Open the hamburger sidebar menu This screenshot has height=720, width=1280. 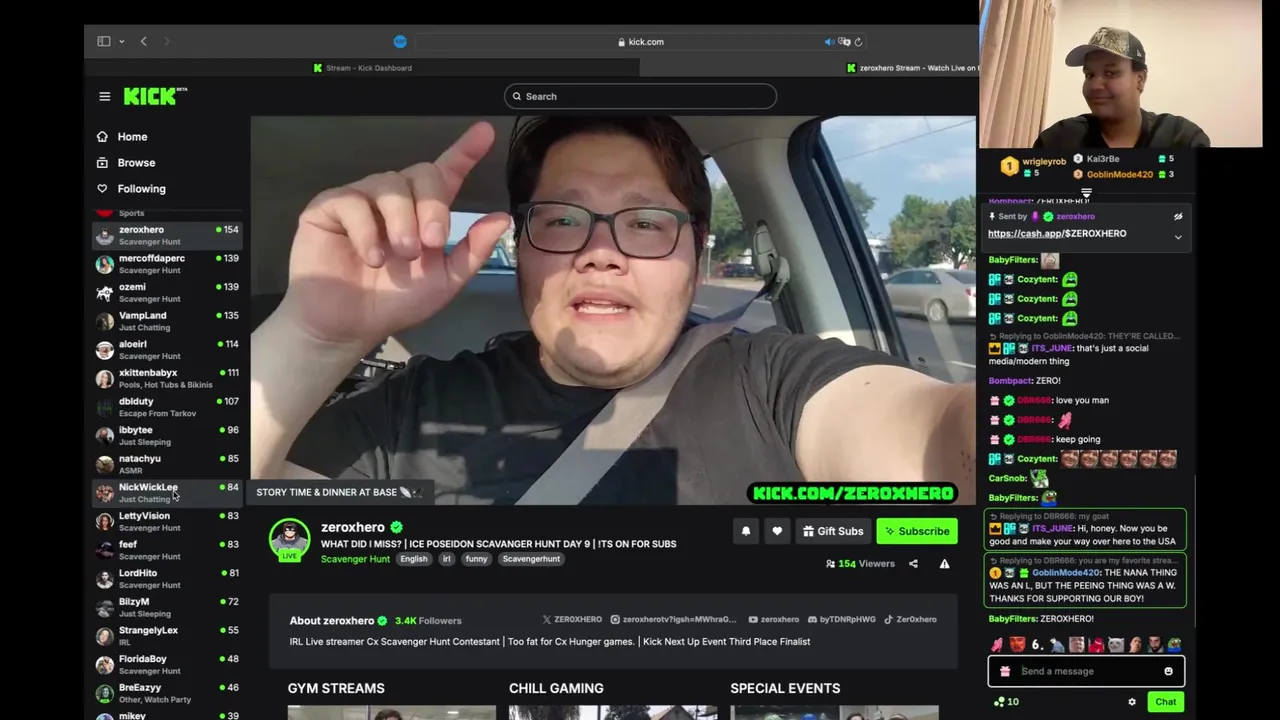tap(104, 96)
